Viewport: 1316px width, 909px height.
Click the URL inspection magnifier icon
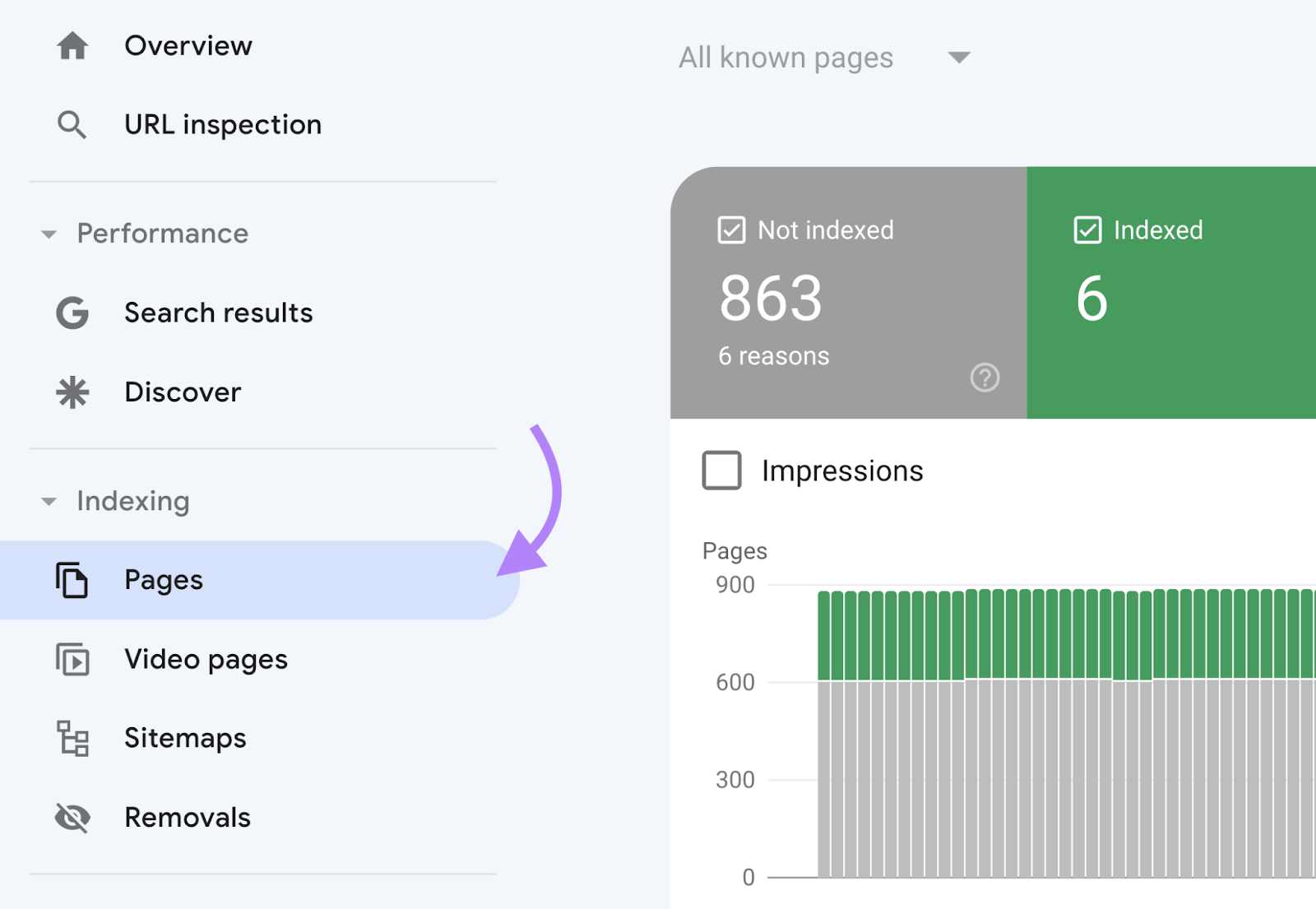click(72, 125)
